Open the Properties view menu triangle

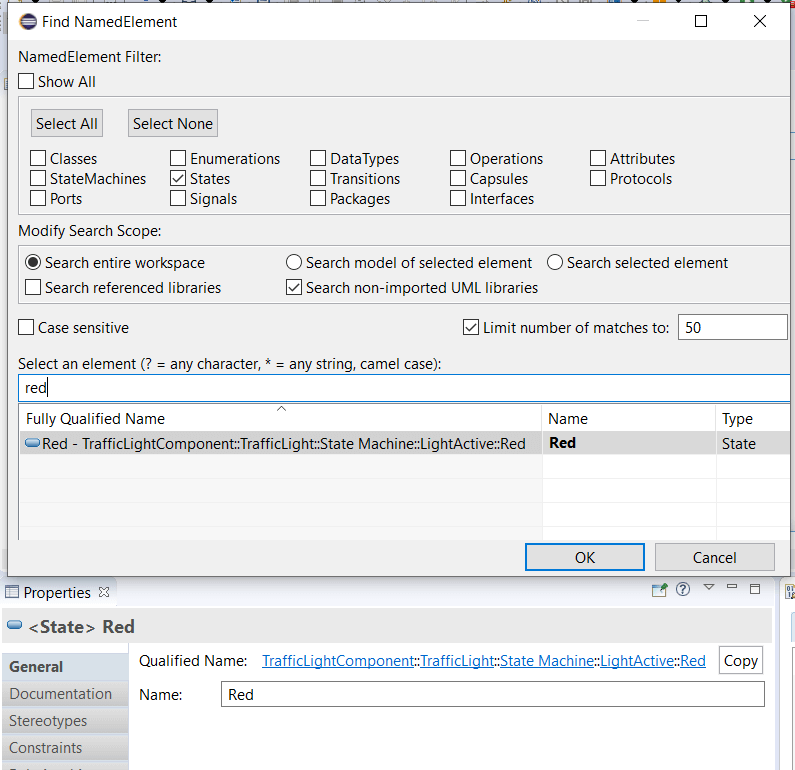pos(709,588)
